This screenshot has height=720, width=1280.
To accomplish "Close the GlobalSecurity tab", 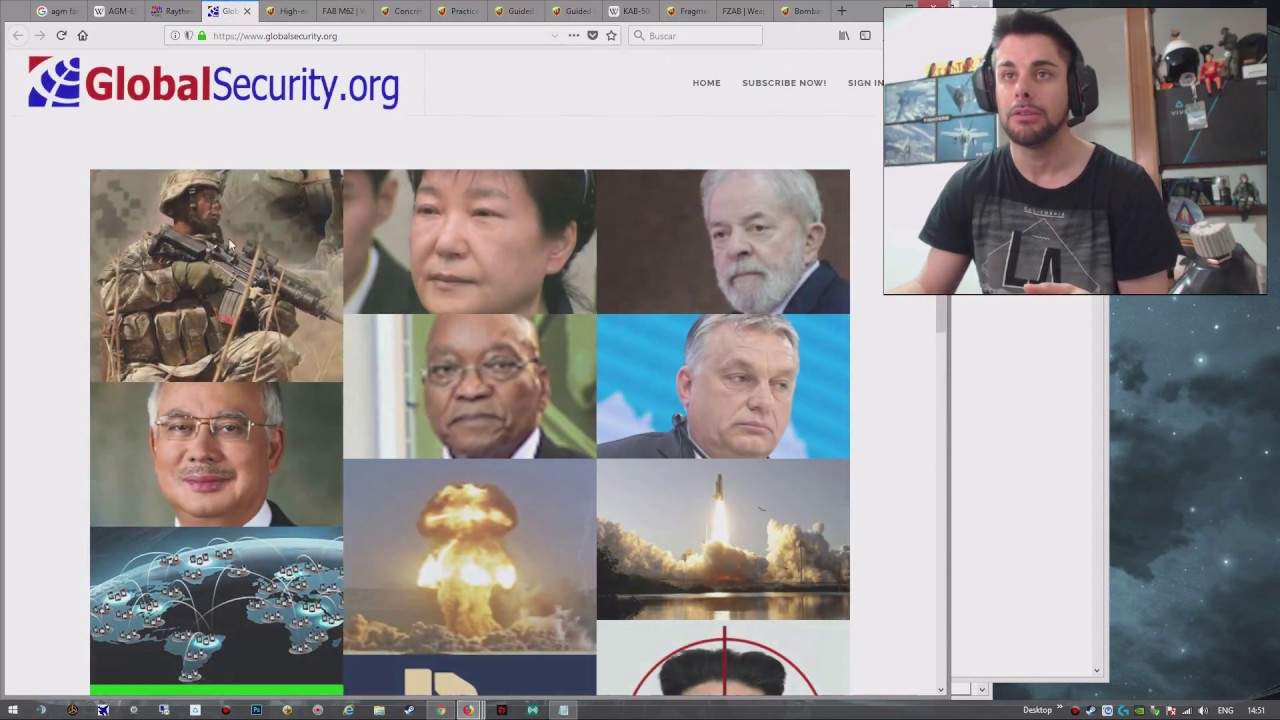I will (247, 11).
